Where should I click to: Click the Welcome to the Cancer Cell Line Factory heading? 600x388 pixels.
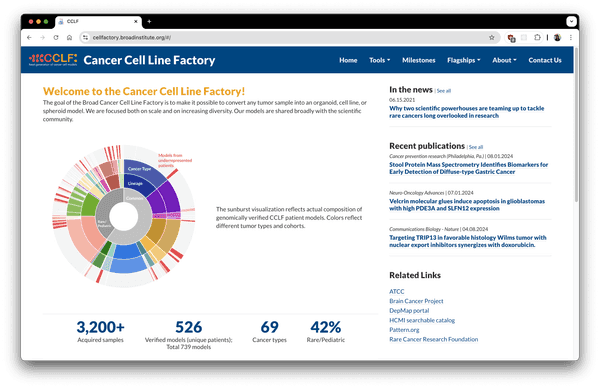[144, 91]
